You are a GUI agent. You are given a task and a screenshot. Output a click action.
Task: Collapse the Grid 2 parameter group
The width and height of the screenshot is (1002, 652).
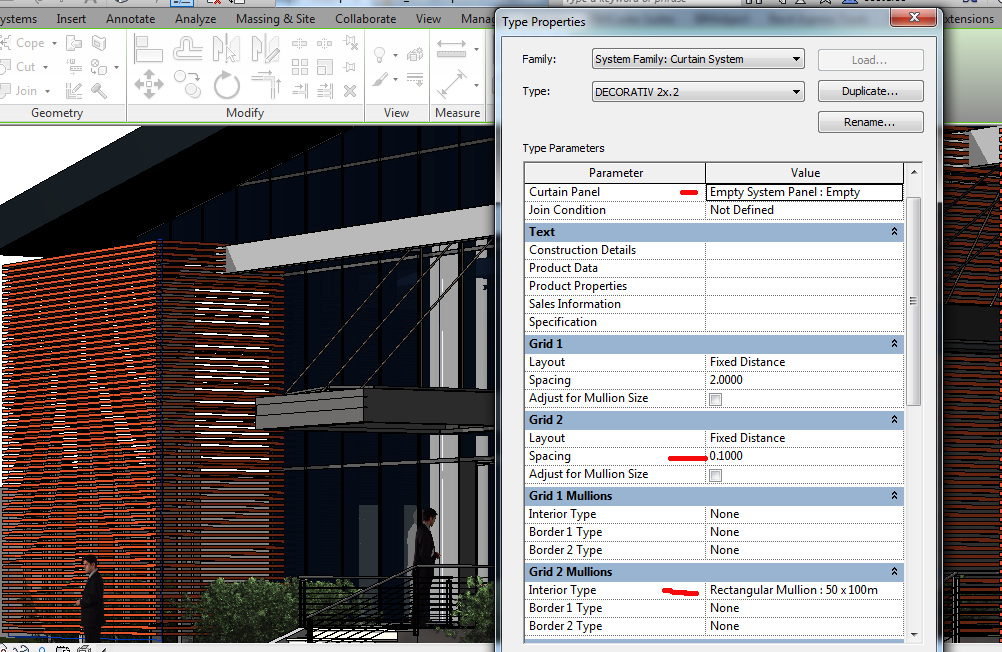coord(894,420)
